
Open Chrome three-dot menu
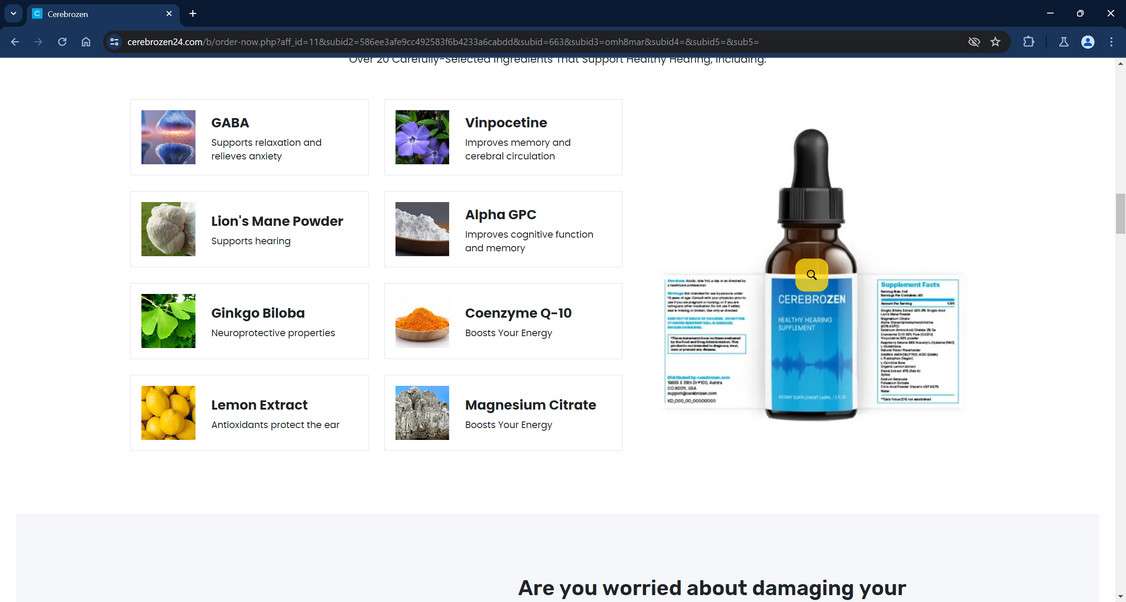pyautogui.click(x=1111, y=42)
